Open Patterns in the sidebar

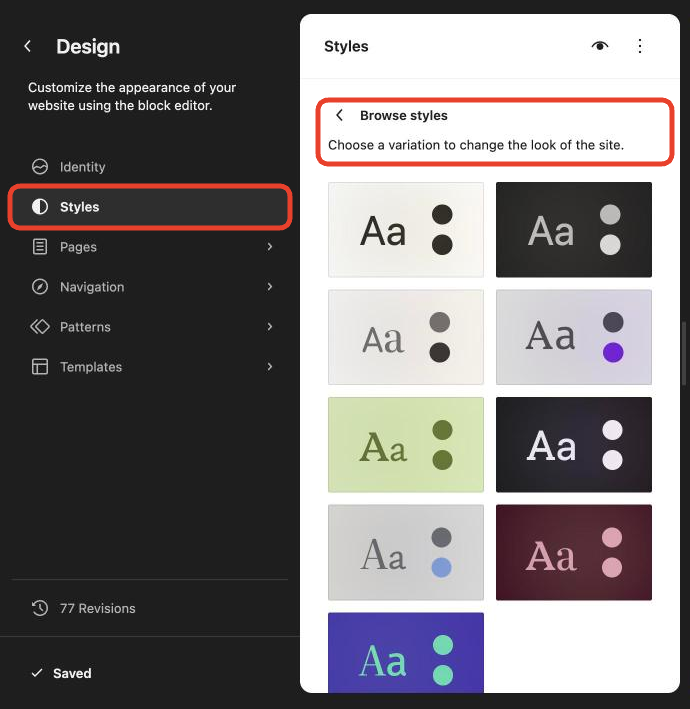150,326
